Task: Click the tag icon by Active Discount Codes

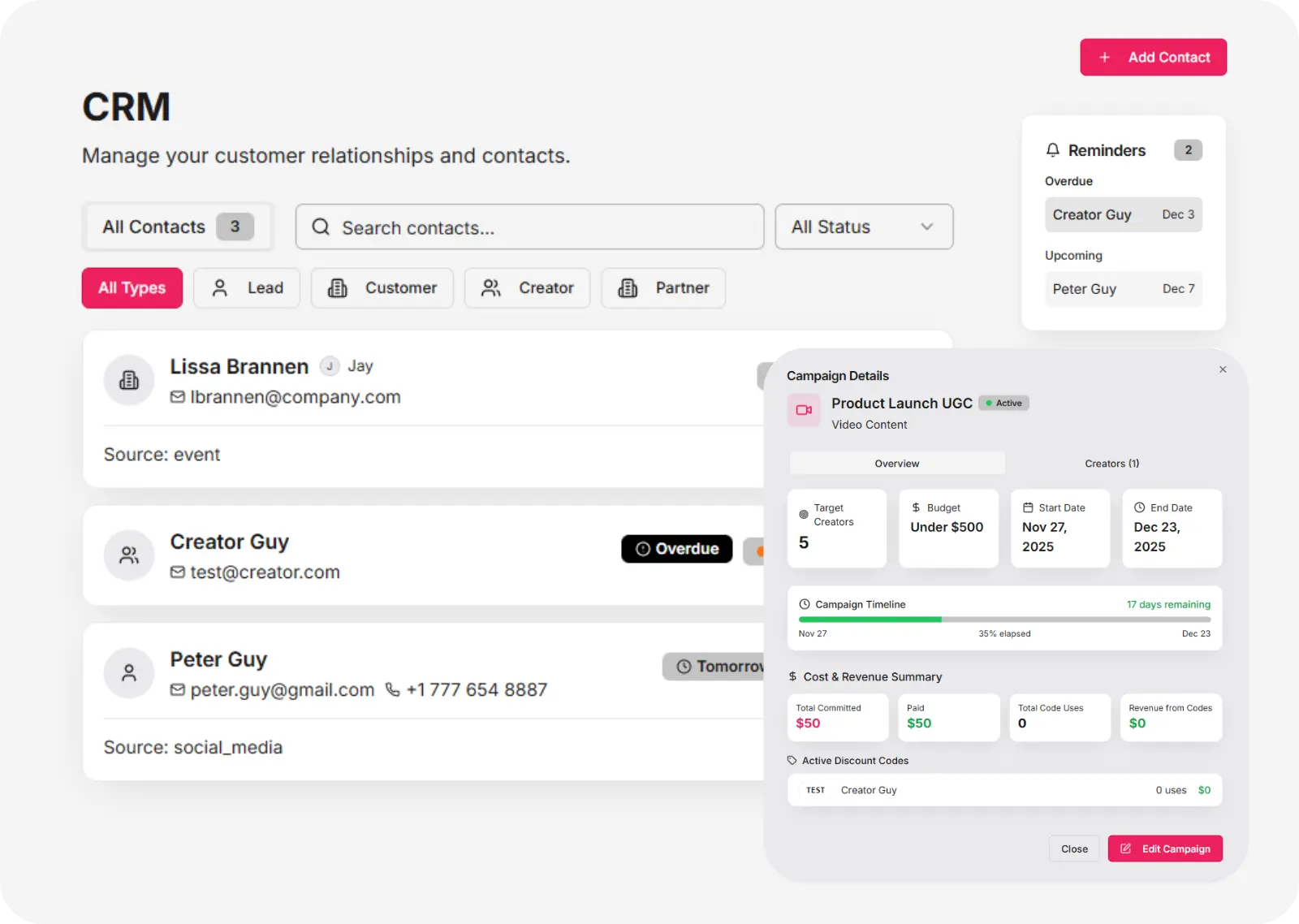Action: click(792, 761)
